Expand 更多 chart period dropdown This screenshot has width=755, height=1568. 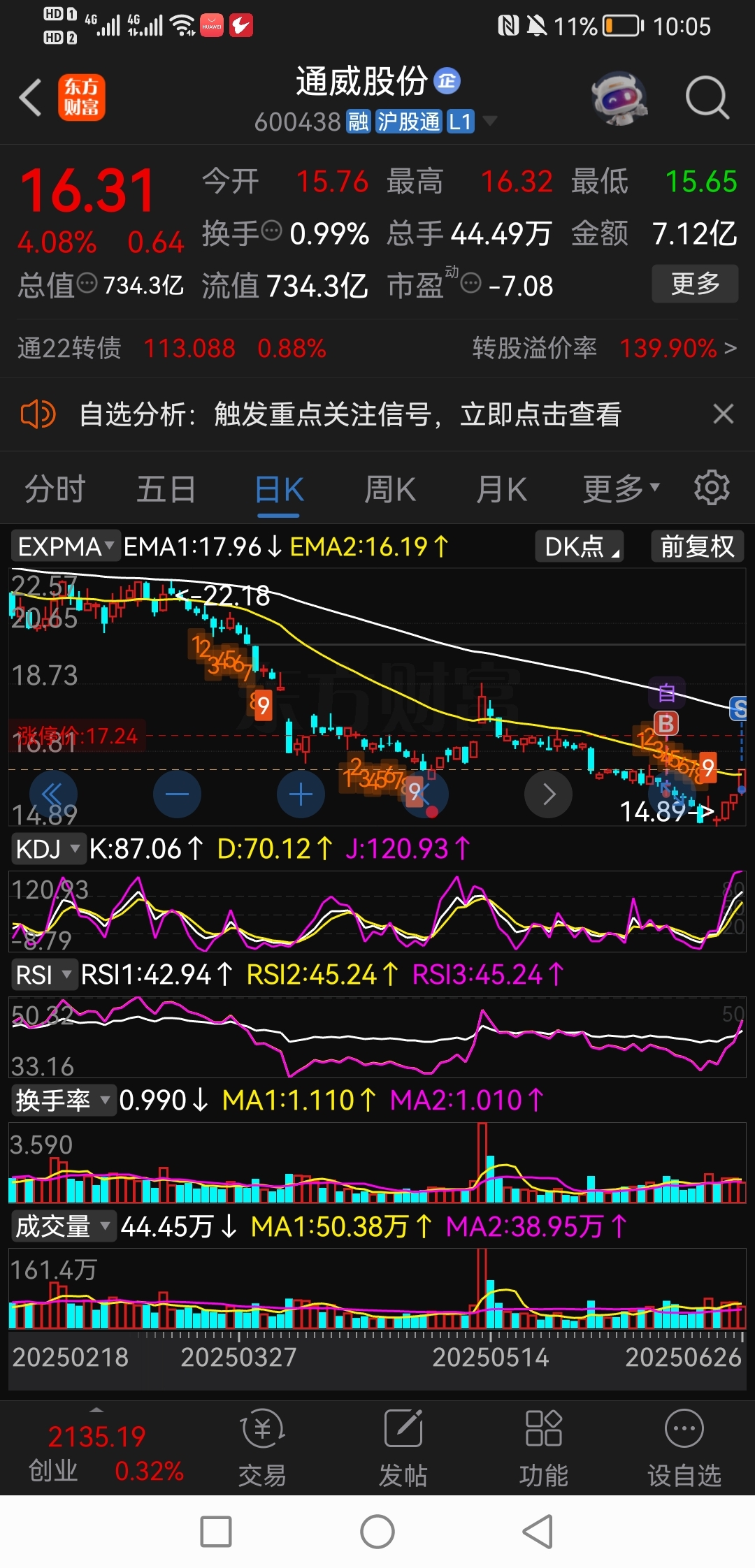pos(621,489)
